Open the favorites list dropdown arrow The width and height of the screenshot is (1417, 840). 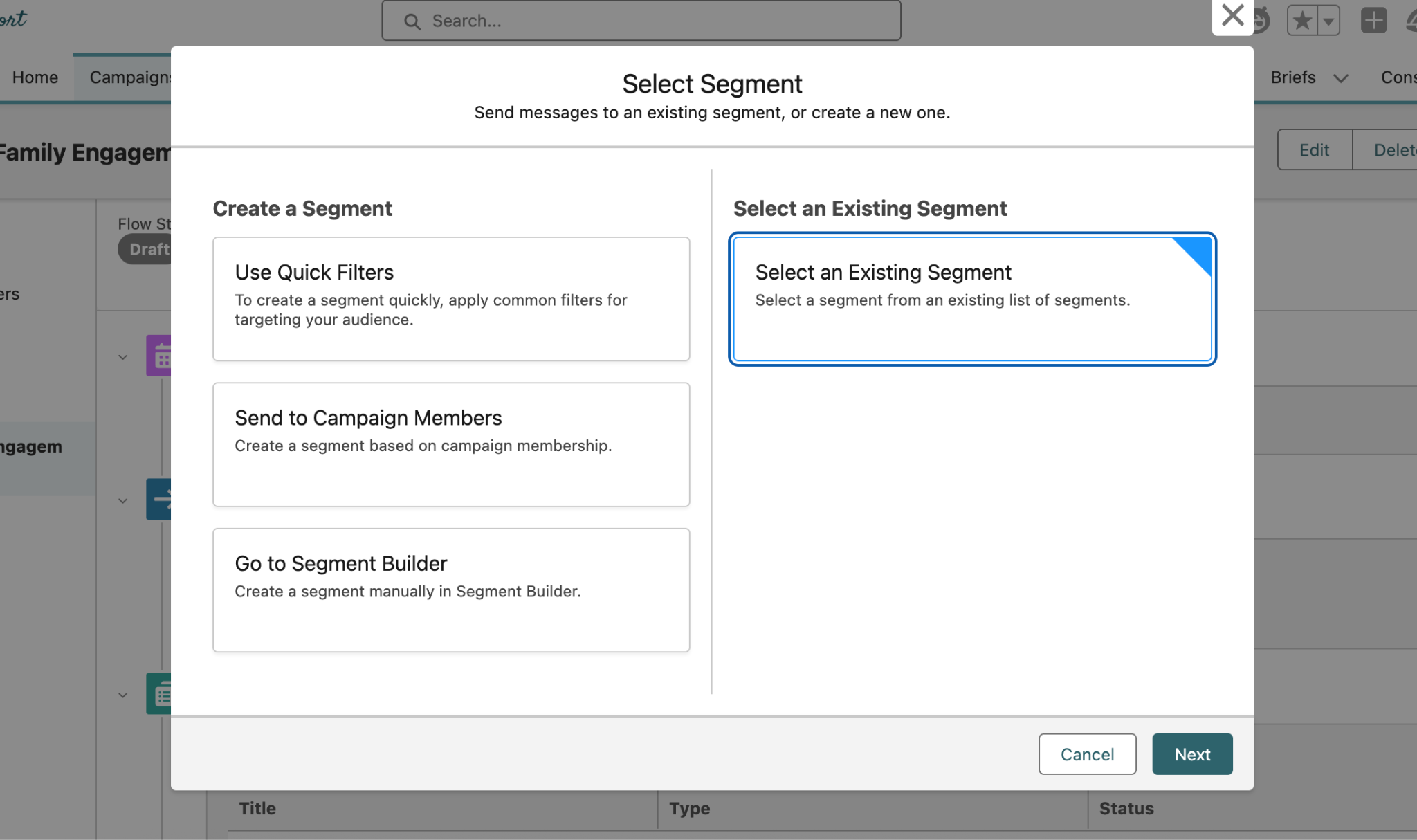point(1328,21)
